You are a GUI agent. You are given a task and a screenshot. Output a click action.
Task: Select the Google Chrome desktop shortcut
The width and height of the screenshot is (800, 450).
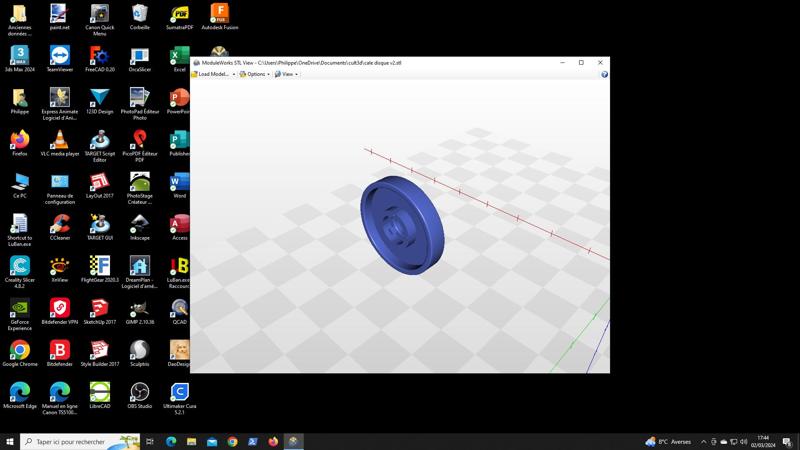pos(20,354)
